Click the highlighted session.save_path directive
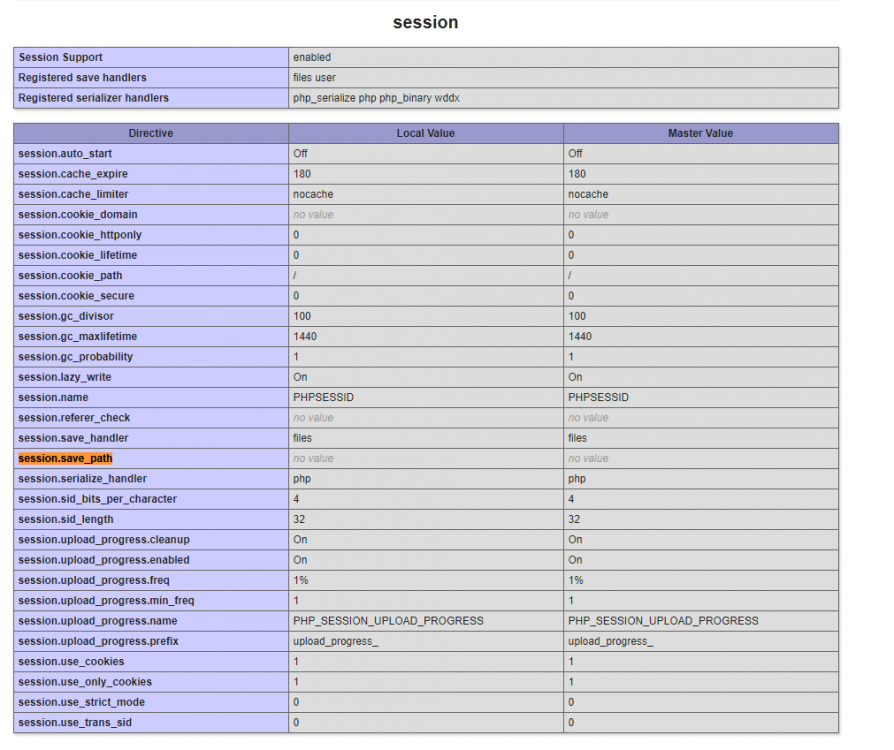This screenshot has width=894, height=750. 65,458
